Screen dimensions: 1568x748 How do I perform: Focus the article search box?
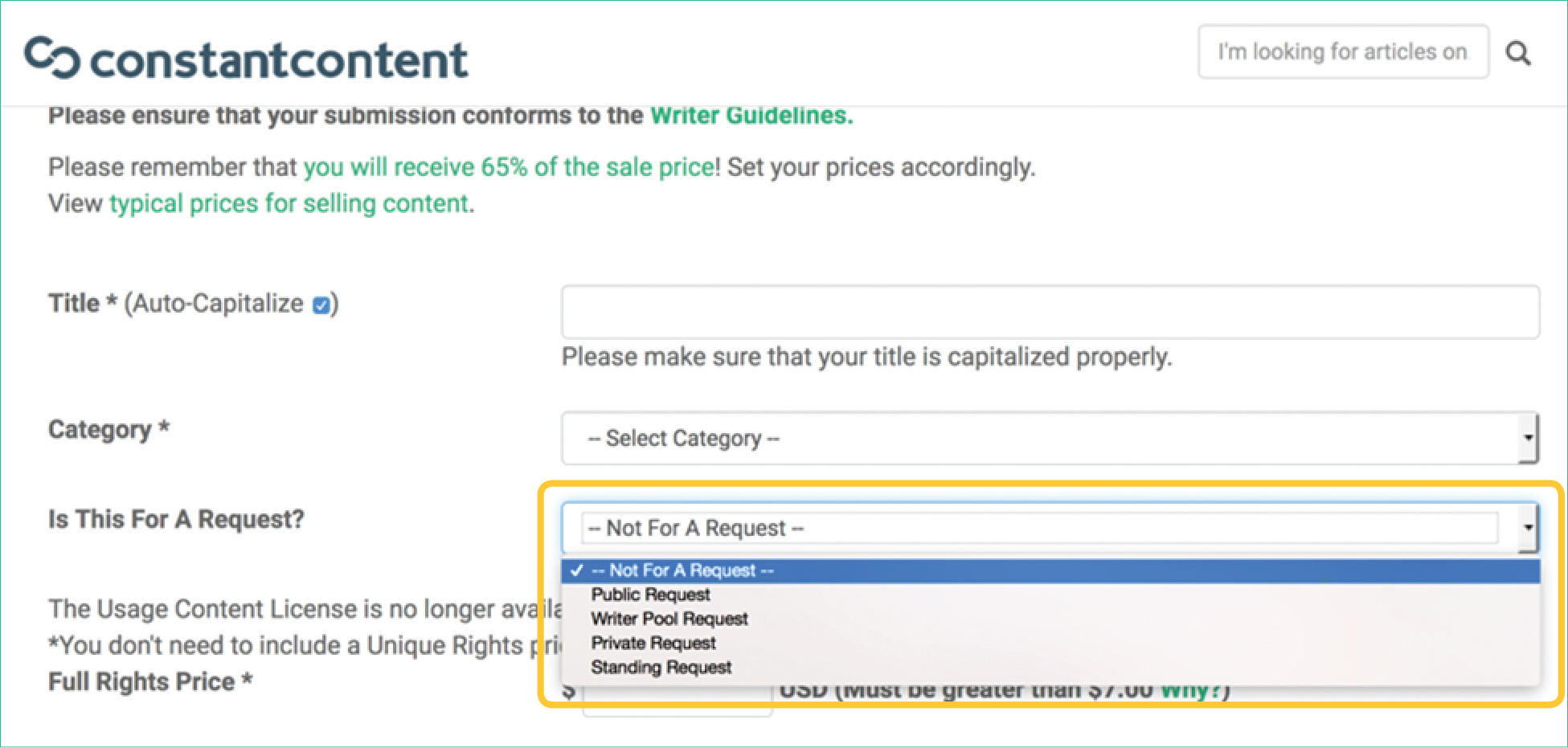coord(1342,52)
